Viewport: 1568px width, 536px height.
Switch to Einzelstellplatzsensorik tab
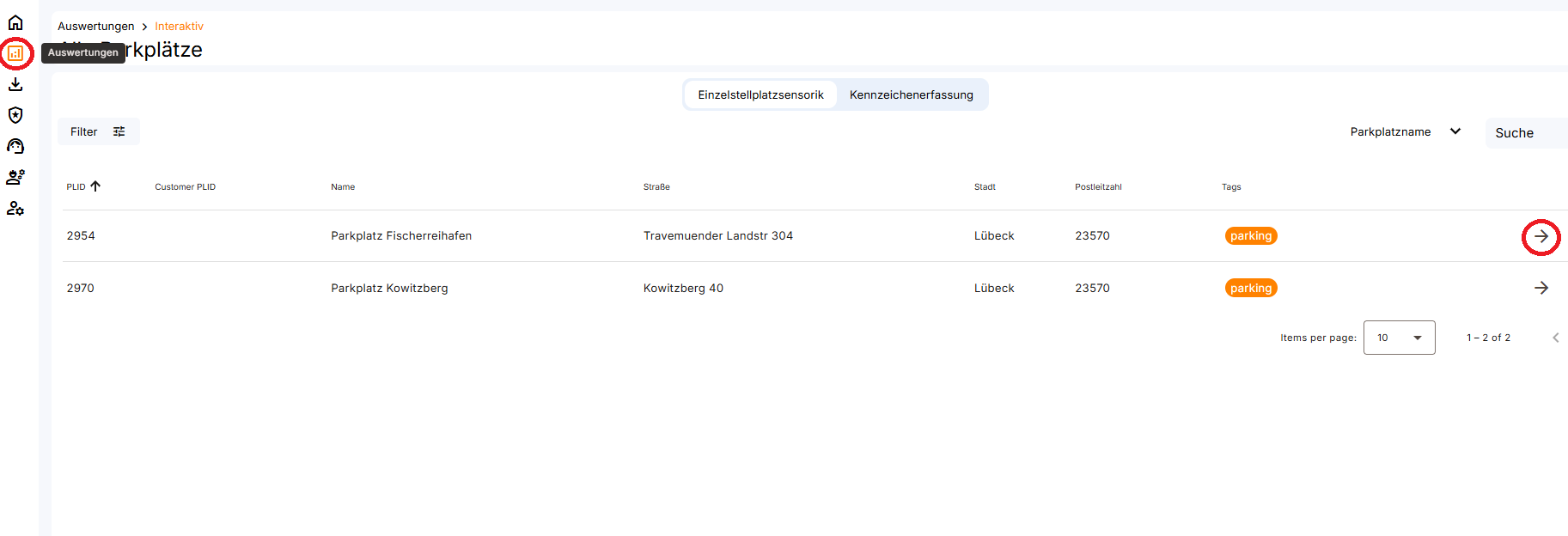coord(760,94)
